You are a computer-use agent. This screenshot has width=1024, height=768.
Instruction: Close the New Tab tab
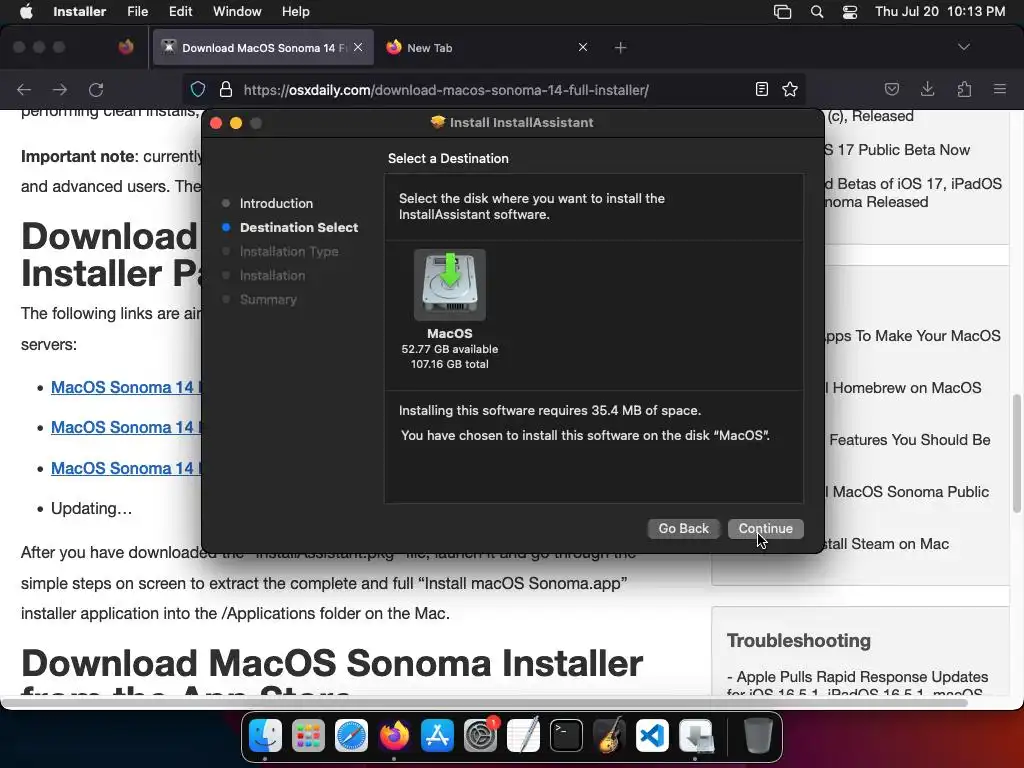583,47
